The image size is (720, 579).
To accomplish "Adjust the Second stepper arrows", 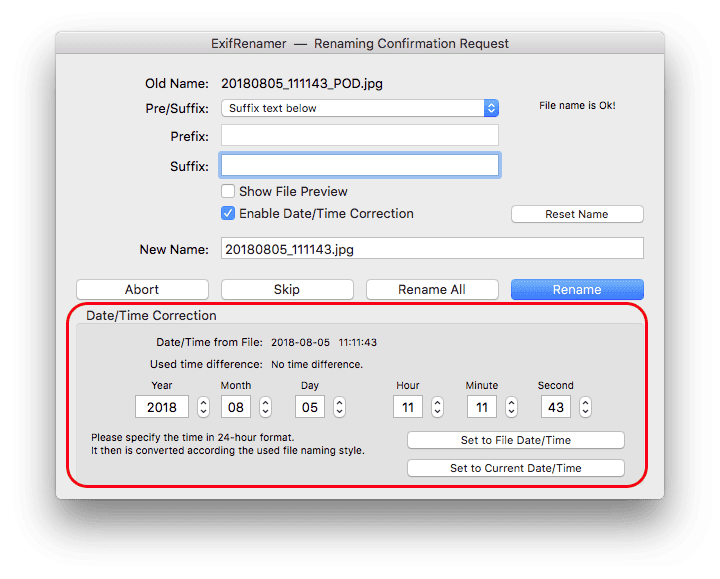I will click(x=585, y=407).
